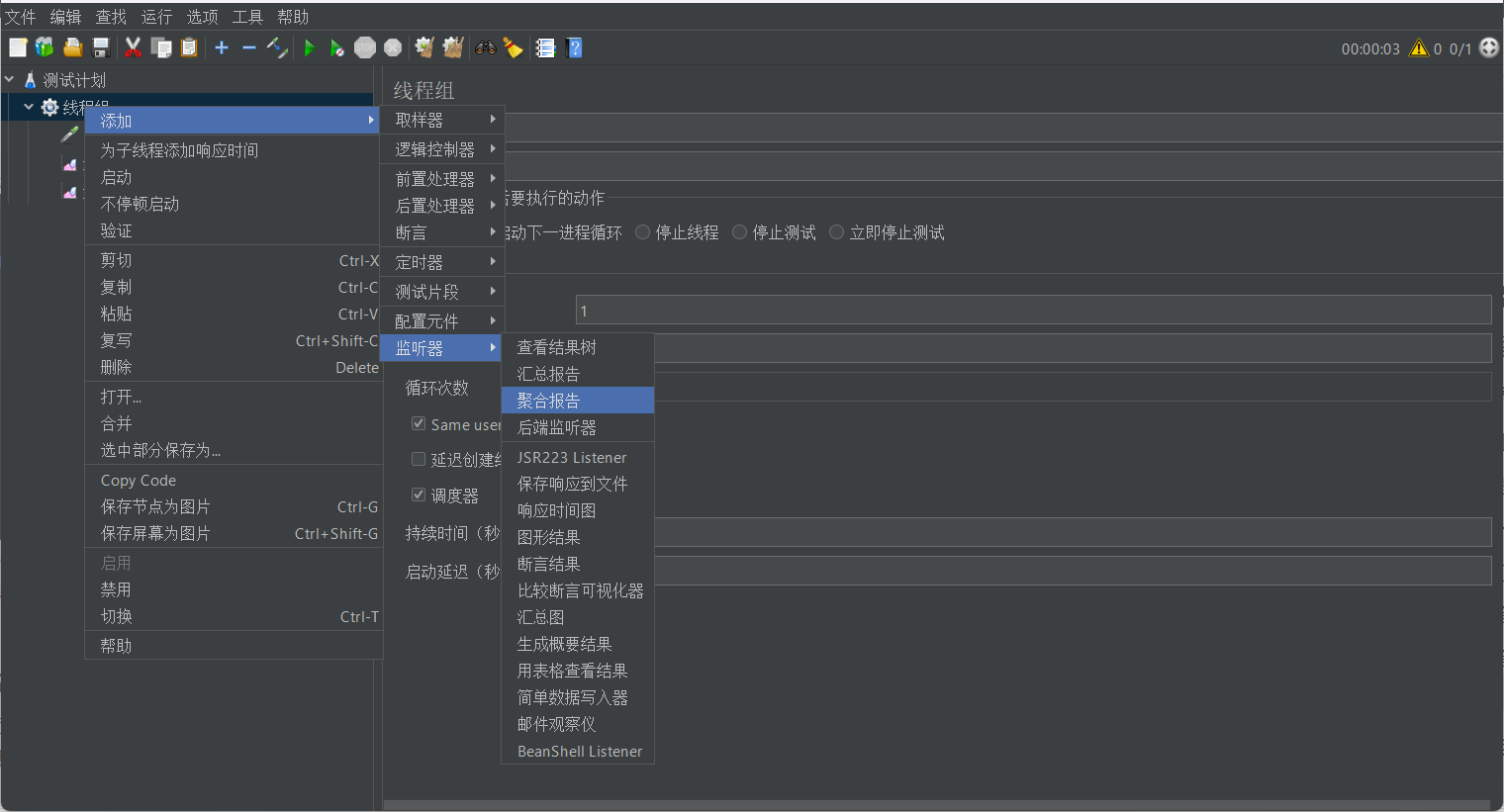This screenshot has width=1504, height=812.
Task: Click 删除 in the context menu
Action: click(234, 367)
